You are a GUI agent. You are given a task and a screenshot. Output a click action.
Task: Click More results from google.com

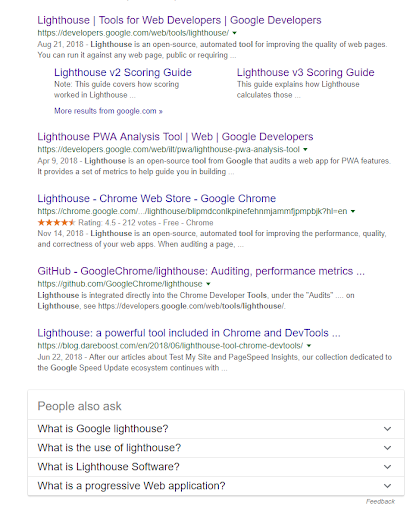click(x=108, y=111)
